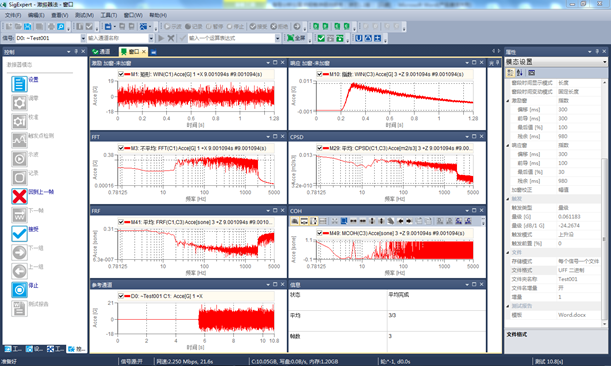Screen dimensions: 612x367
Task: Click the 输入一个运算表达式 input field
Action: [x=232, y=38]
